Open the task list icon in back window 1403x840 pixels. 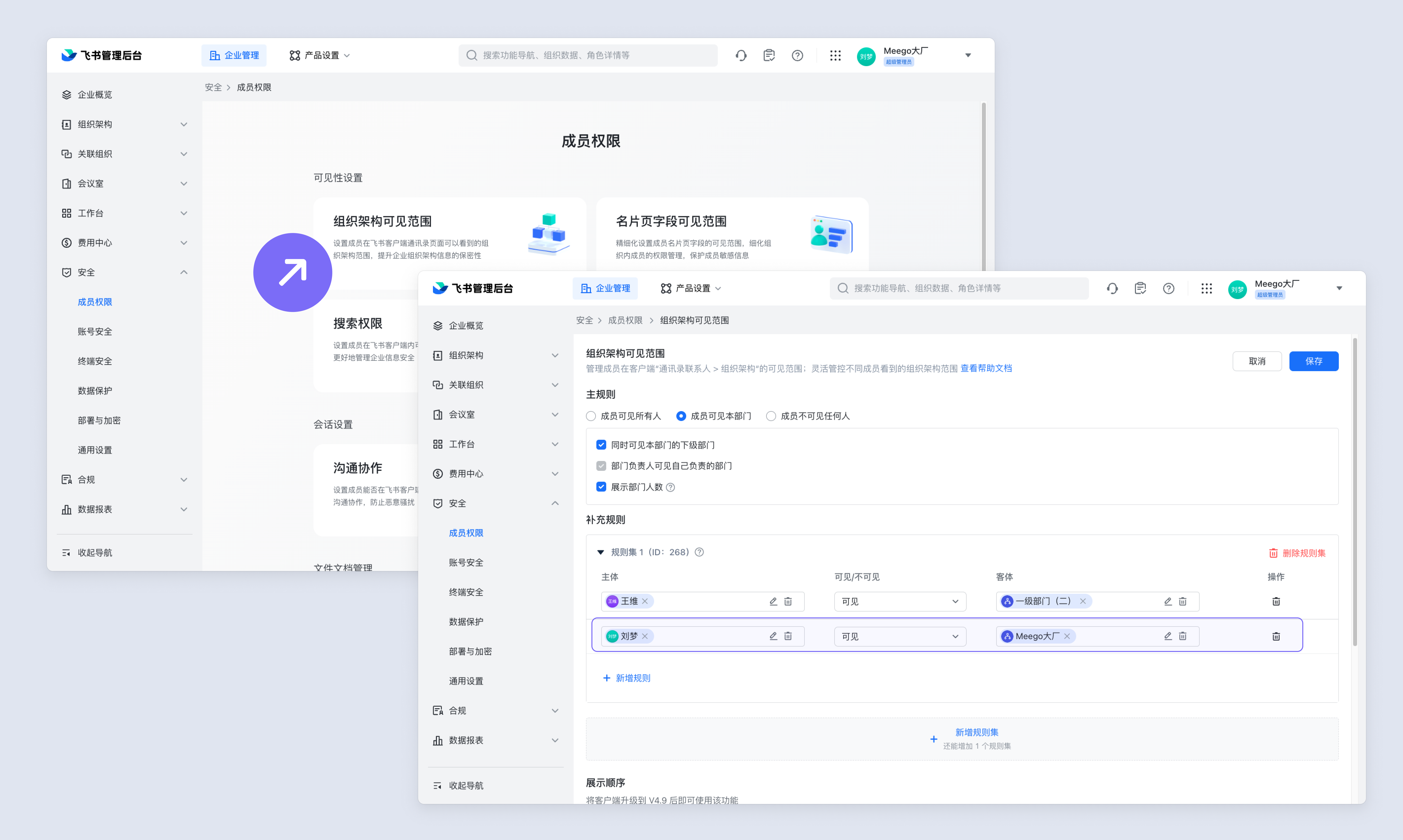click(x=769, y=56)
